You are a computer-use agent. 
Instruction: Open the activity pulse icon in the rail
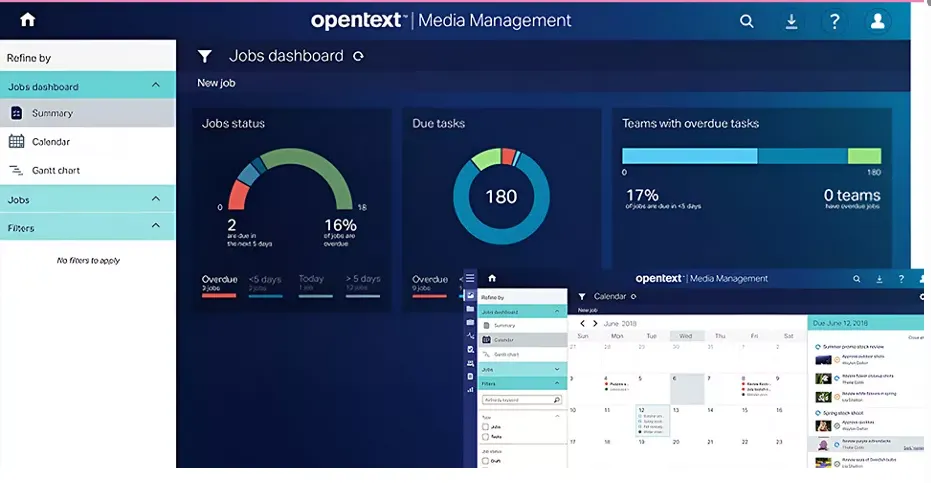470,336
